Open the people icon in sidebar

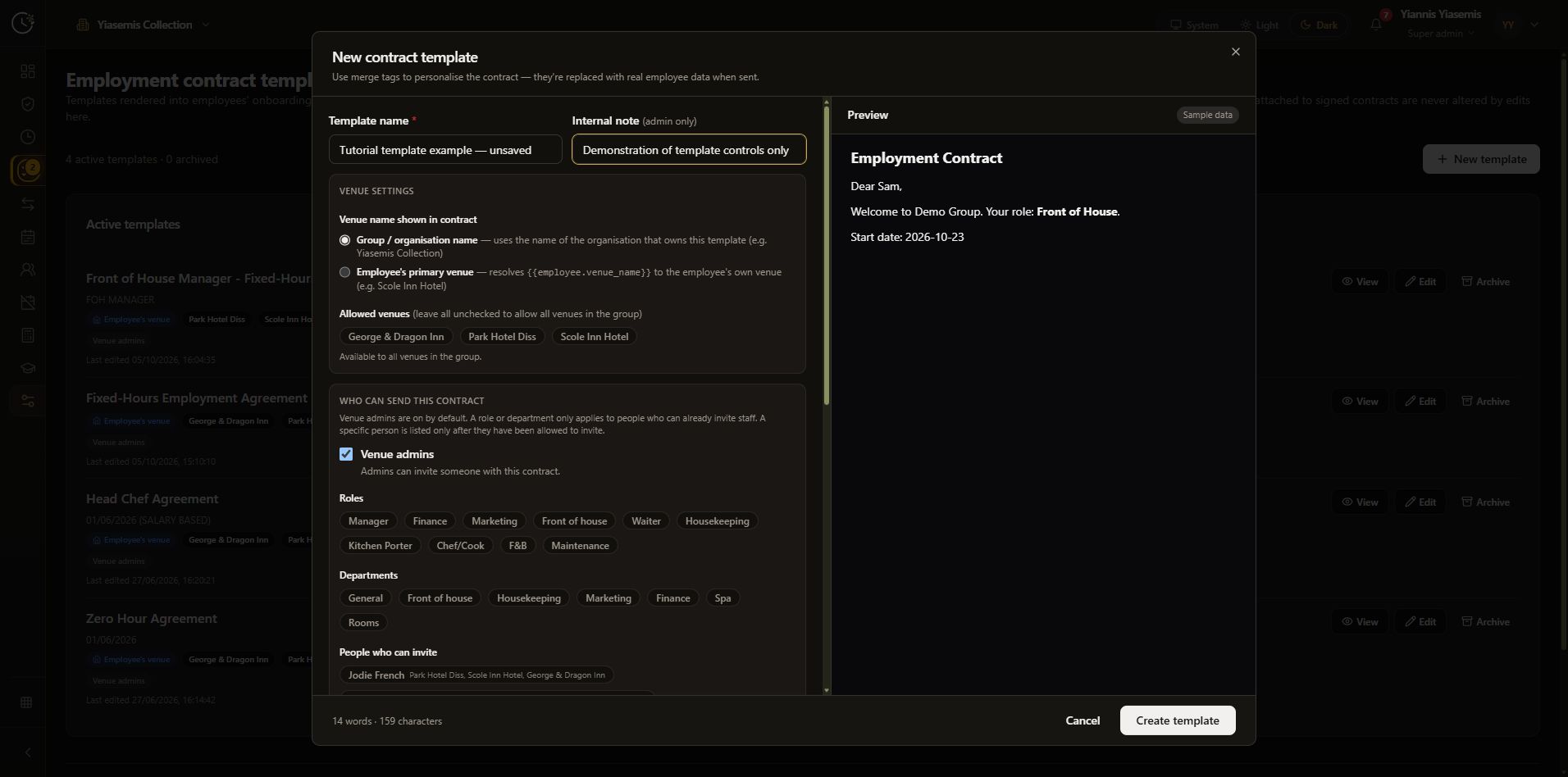tap(28, 270)
